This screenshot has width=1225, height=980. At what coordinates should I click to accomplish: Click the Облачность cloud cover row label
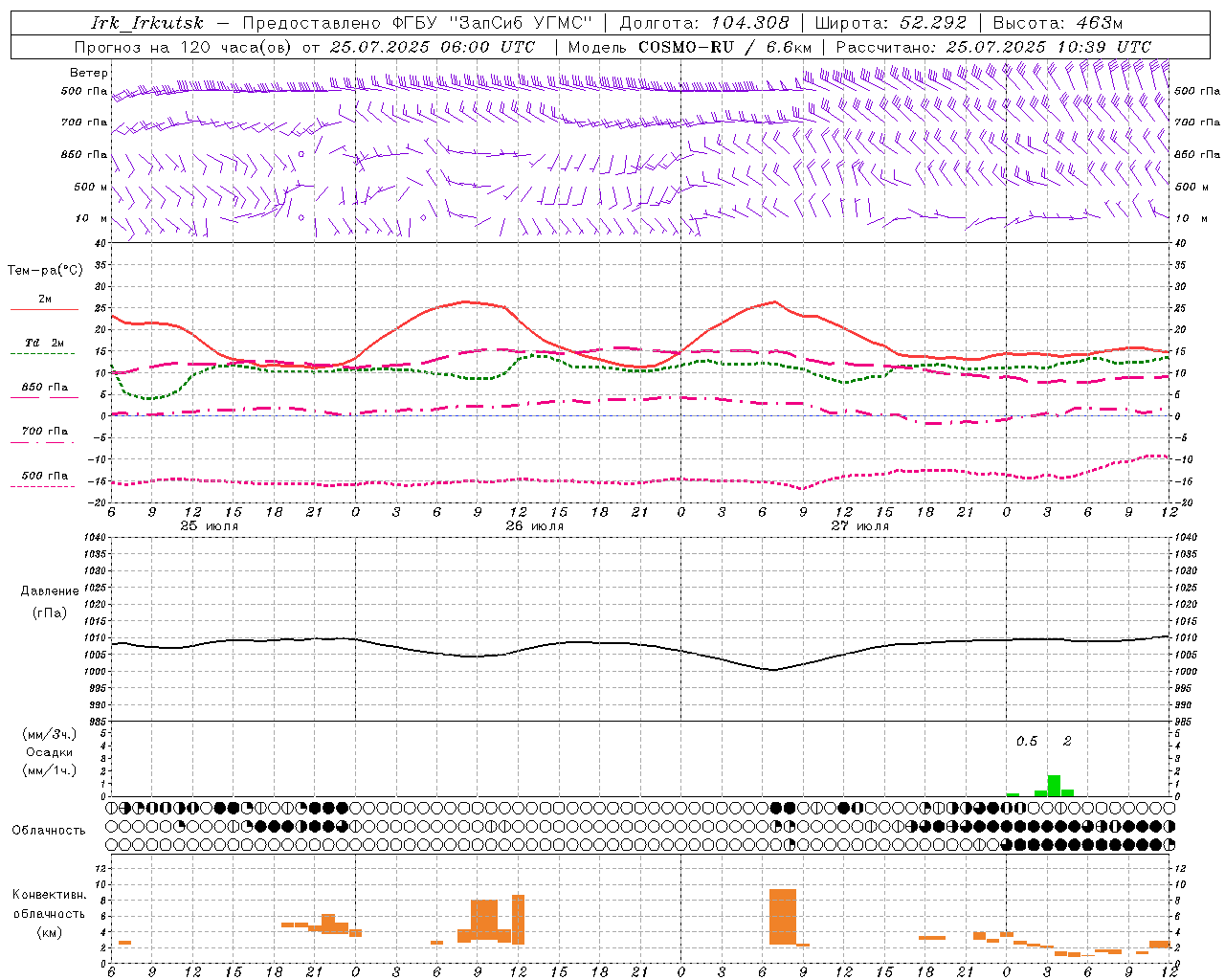tap(49, 830)
